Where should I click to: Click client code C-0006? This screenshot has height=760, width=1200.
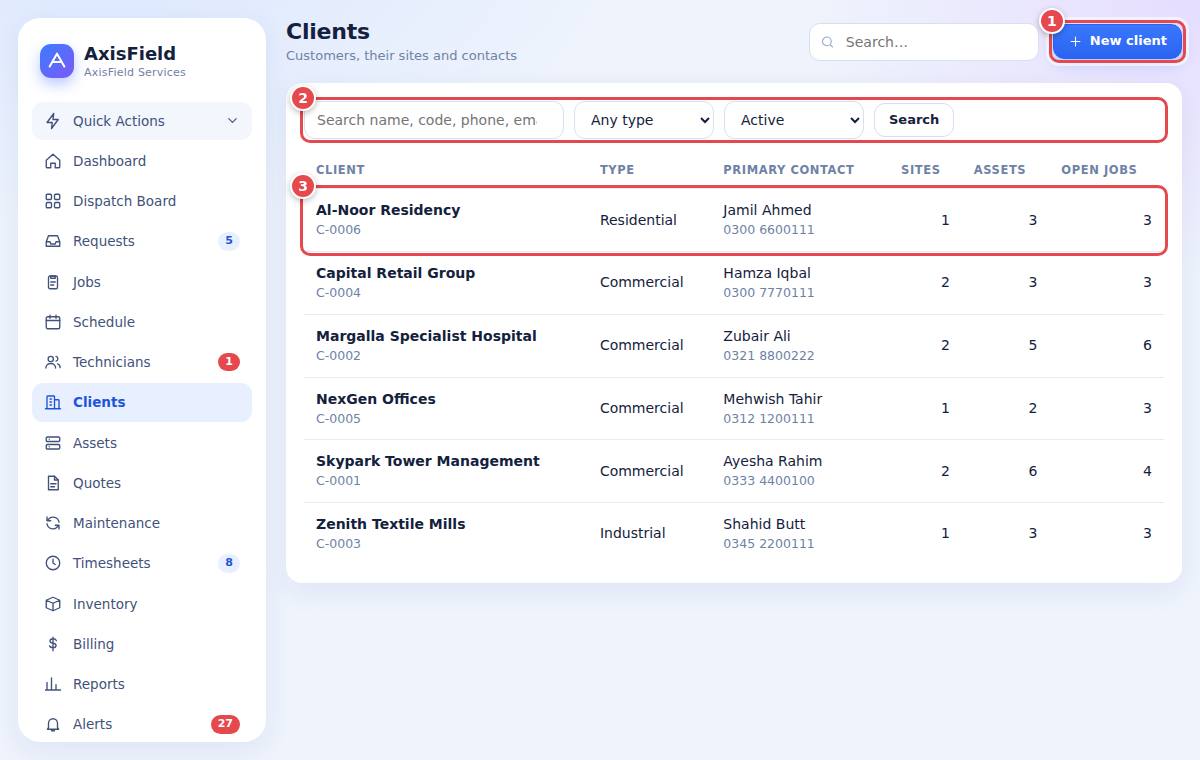pos(338,230)
